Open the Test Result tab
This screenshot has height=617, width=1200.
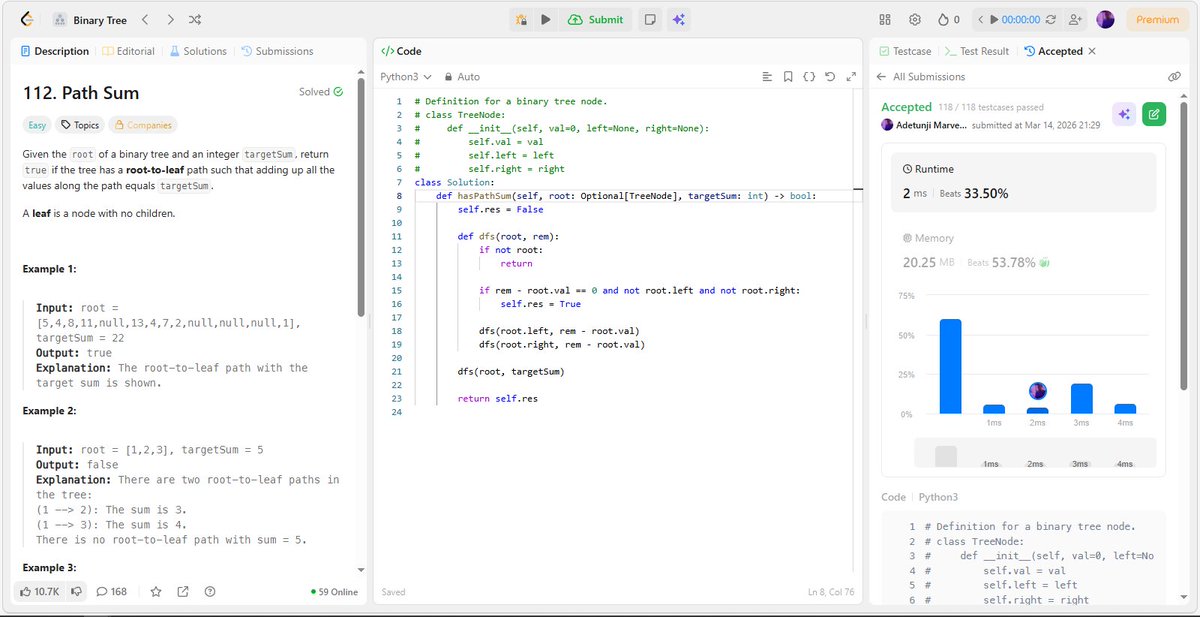pyautogui.click(x=977, y=51)
